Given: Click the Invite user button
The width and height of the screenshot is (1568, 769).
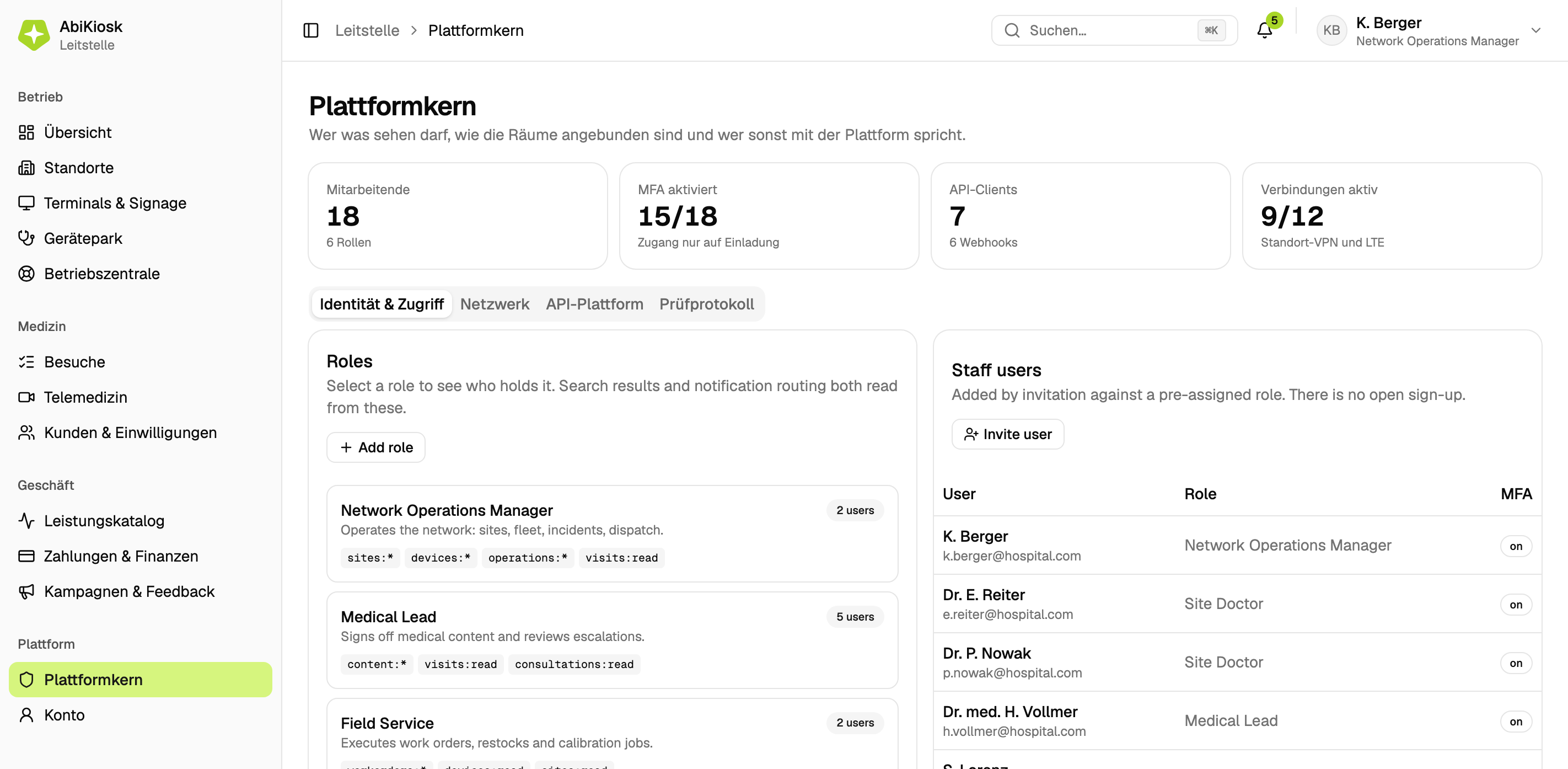Looking at the screenshot, I should click(1007, 434).
